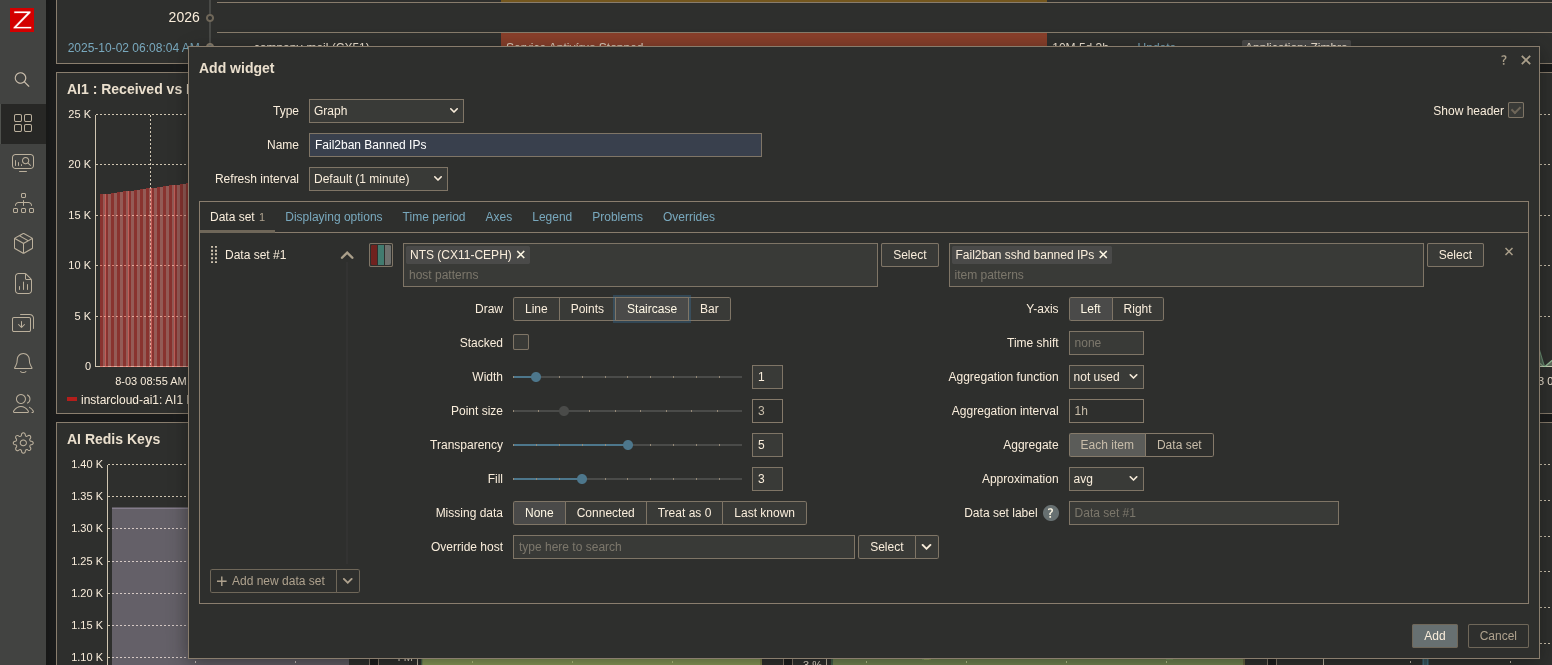The height and width of the screenshot is (665, 1552).
Task: Click the Time shift input field
Action: click(1106, 343)
